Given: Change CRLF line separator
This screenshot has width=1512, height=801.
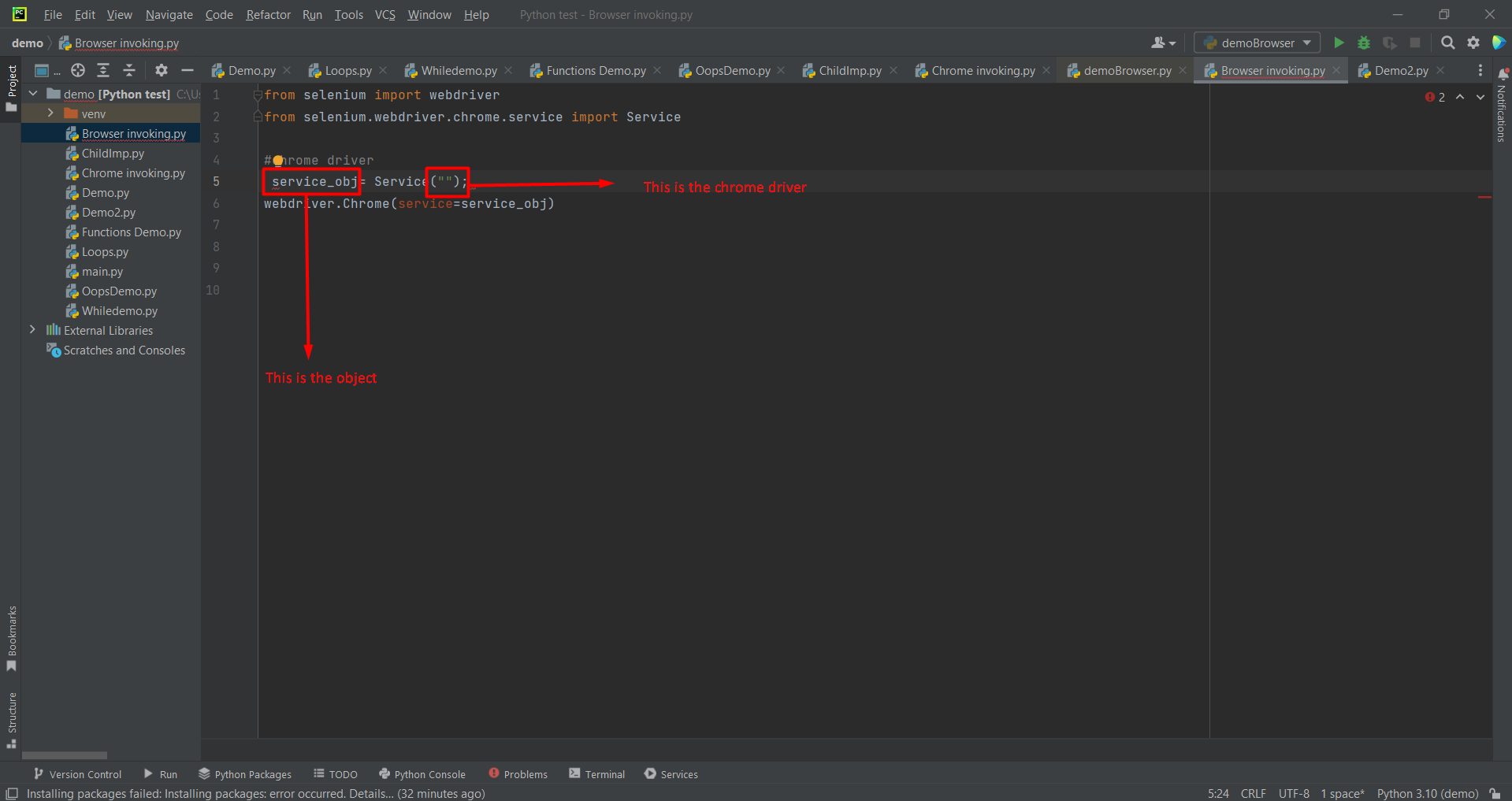Looking at the screenshot, I should point(1253,793).
